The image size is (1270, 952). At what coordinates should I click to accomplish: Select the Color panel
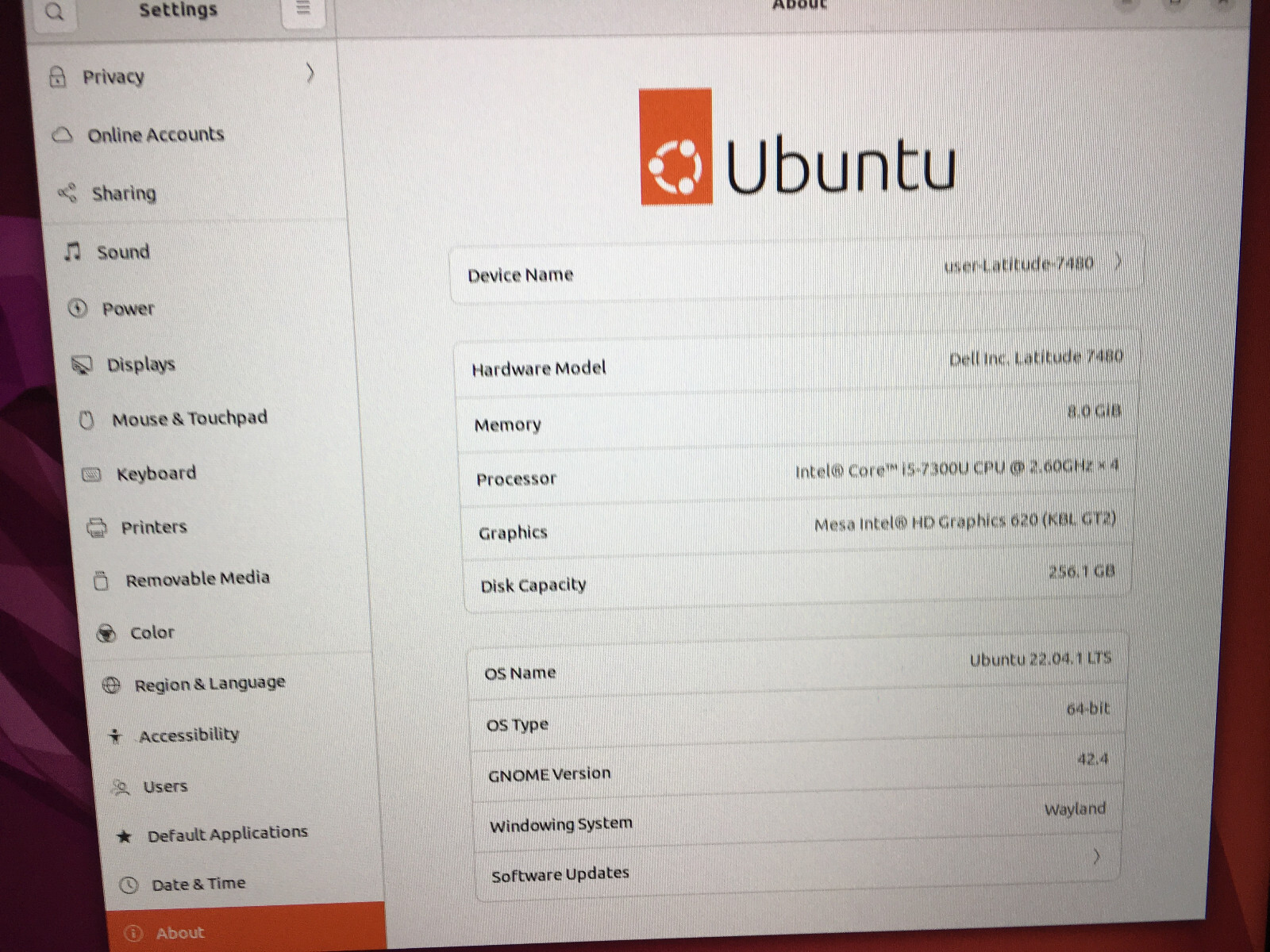[228, 631]
